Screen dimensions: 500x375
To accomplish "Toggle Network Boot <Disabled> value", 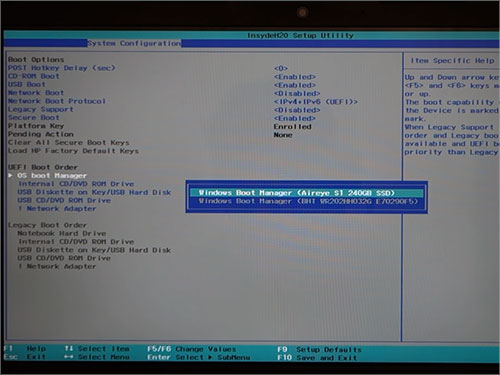I will [297, 94].
